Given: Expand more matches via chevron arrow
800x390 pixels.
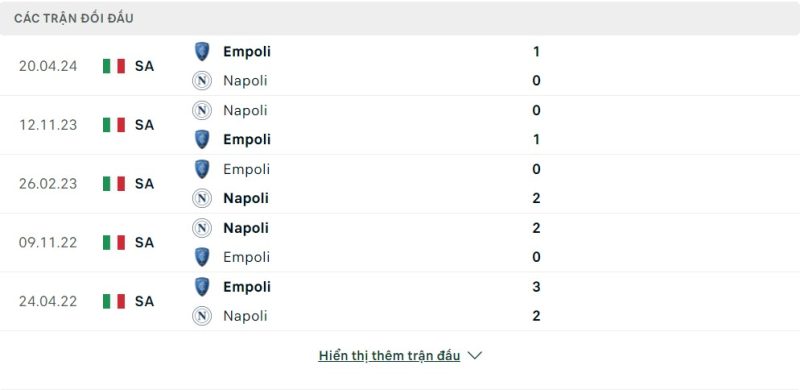Looking at the screenshot, I should [x=474, y=355].
